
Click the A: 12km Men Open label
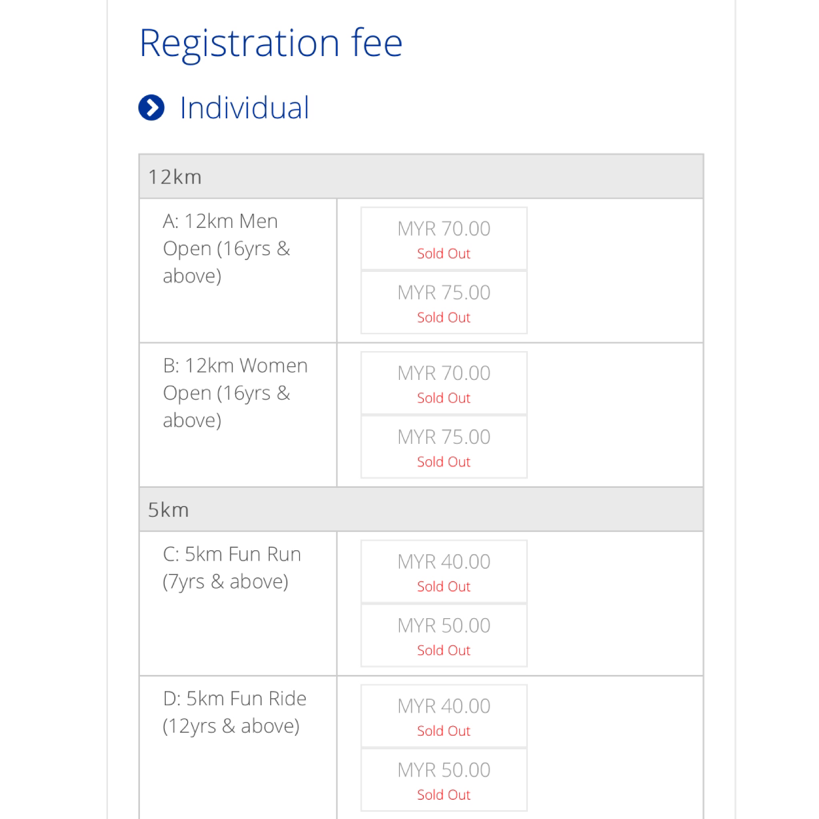[x=227, y=248]
